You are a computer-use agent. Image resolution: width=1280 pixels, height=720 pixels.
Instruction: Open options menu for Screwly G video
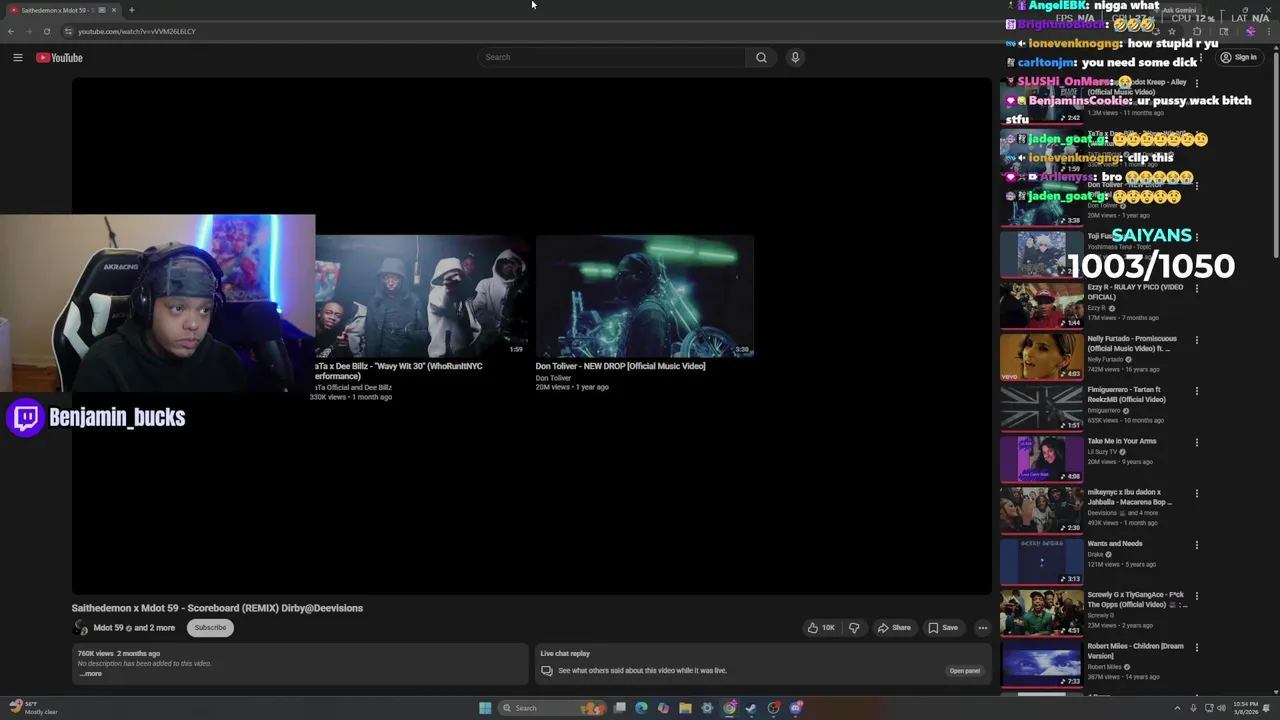tap(1196, 596)
